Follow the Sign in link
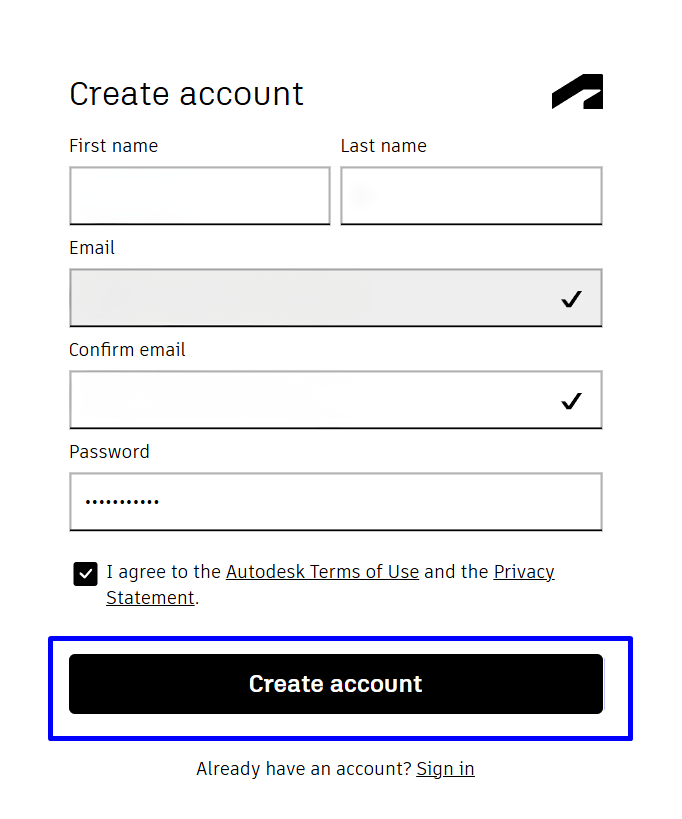The width and height of the screenshot is (682, 819). (445, 769)
